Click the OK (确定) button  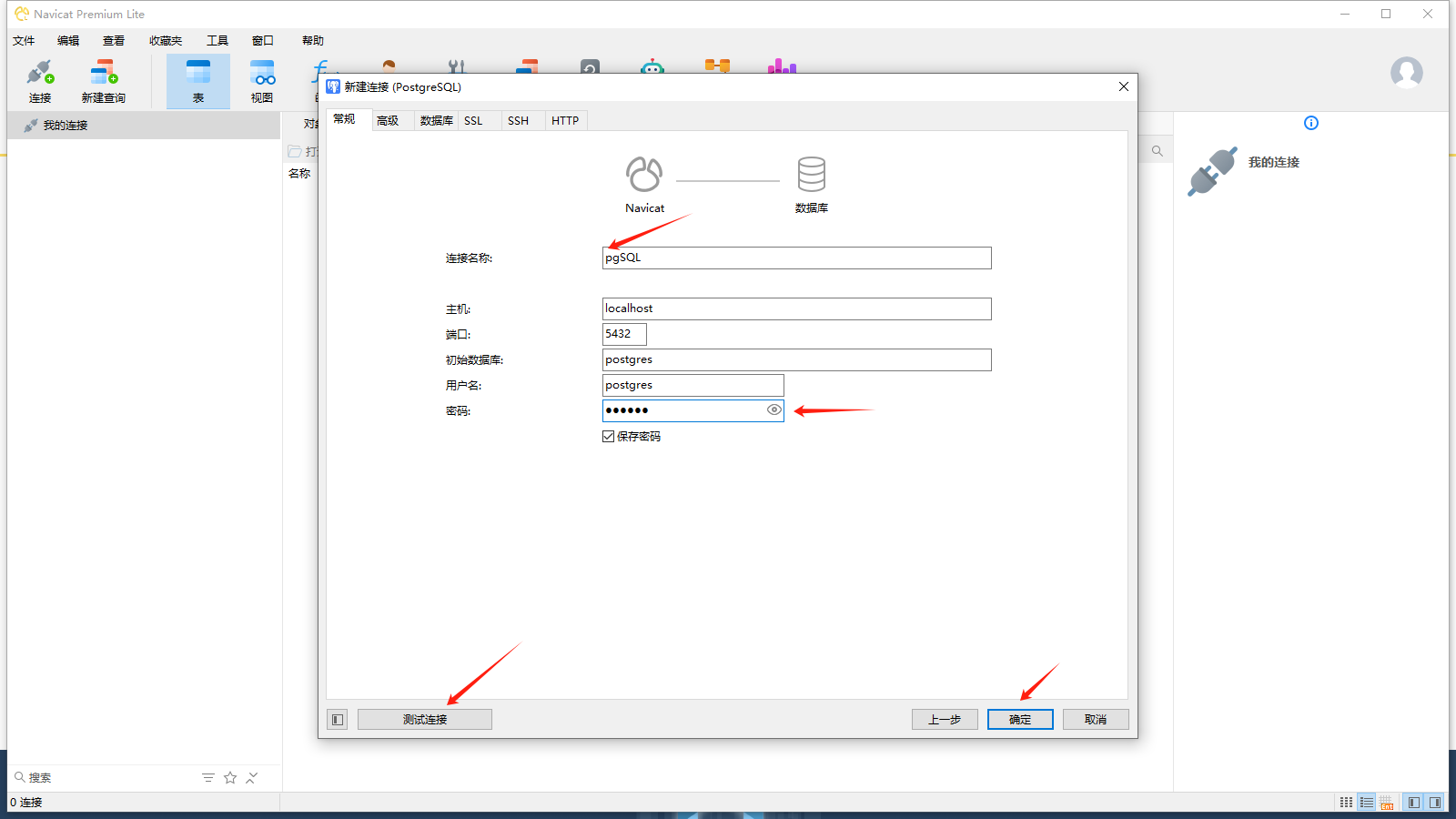click(x=1020, y=720)
